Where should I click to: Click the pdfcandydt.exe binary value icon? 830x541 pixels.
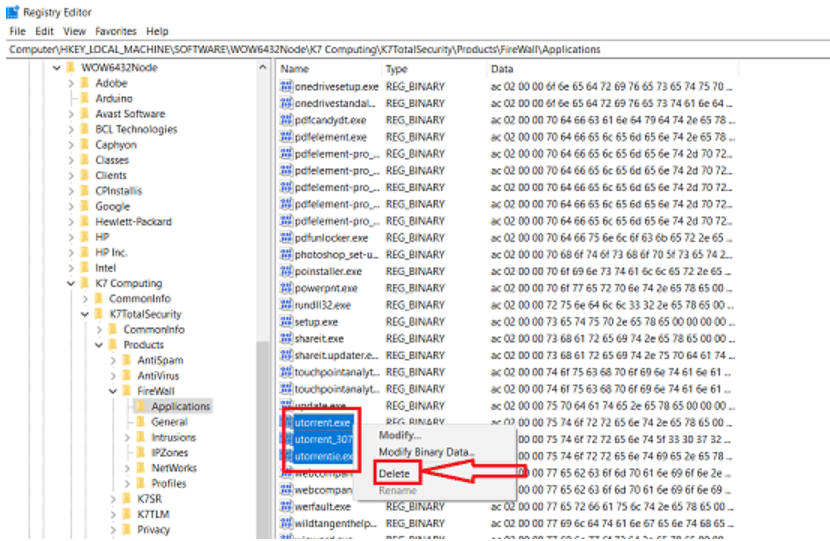click(286, 120)
